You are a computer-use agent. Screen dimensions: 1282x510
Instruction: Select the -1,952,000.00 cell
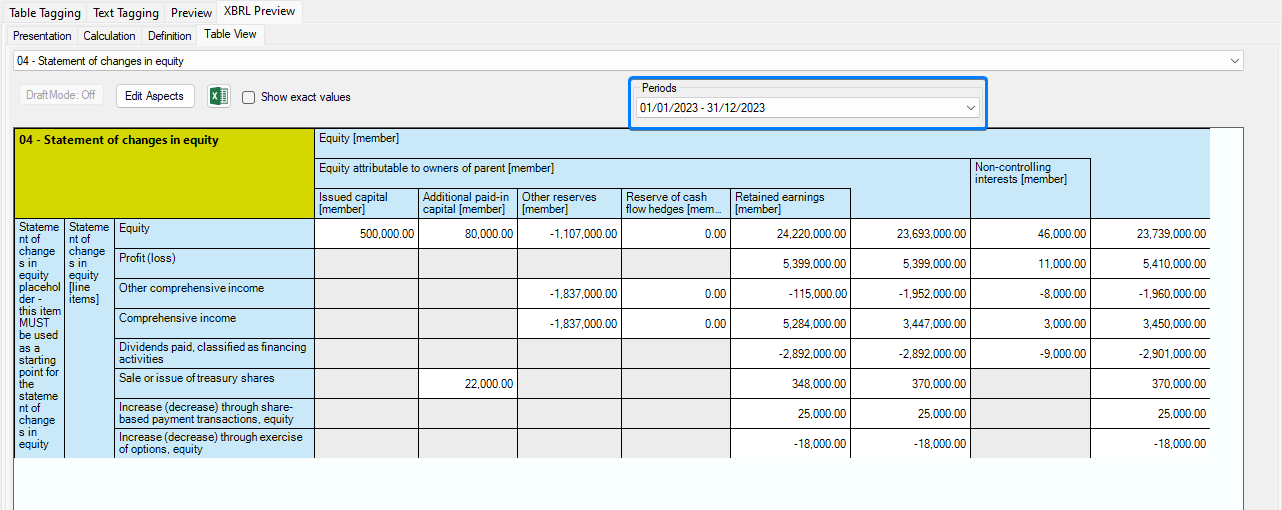pos(910,293)
